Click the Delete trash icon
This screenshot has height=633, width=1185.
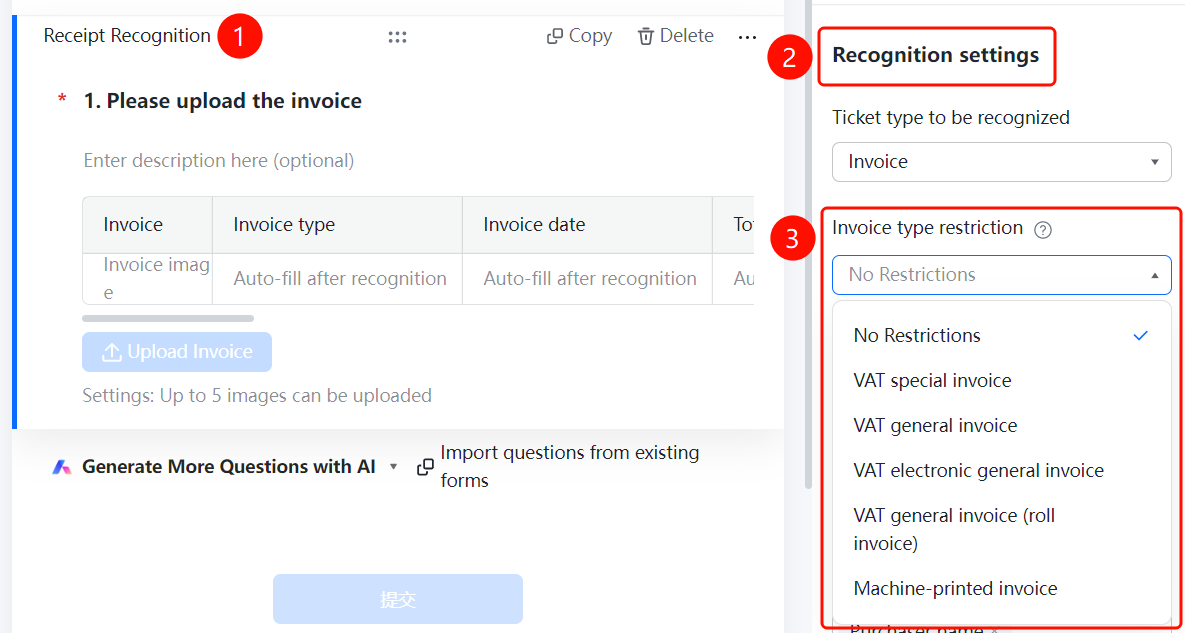click(645, 36)
